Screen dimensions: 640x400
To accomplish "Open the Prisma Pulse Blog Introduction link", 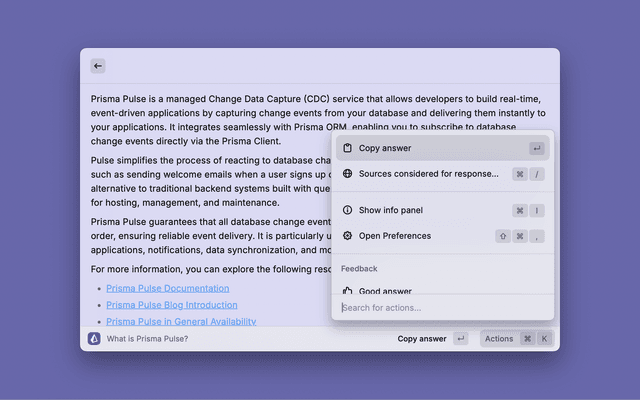I will coord(171,305).
